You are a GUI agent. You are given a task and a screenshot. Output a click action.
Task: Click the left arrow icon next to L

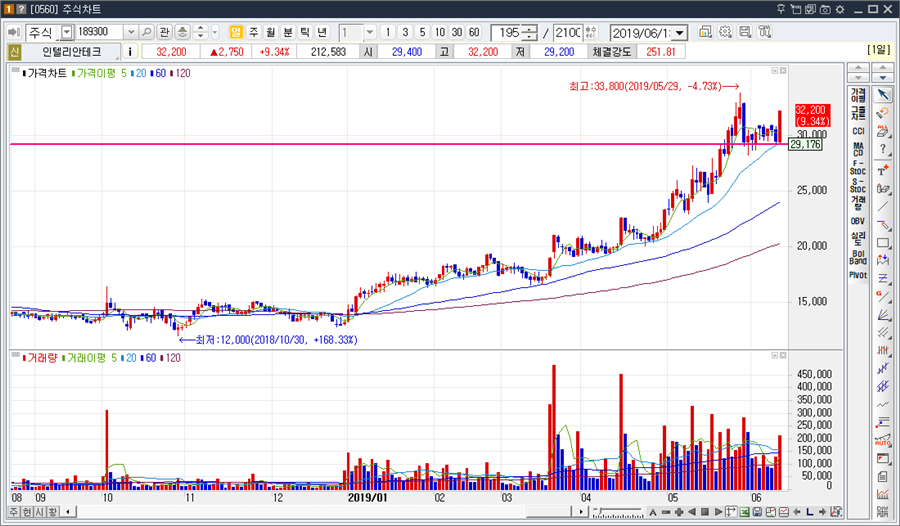tap(797, 512)
